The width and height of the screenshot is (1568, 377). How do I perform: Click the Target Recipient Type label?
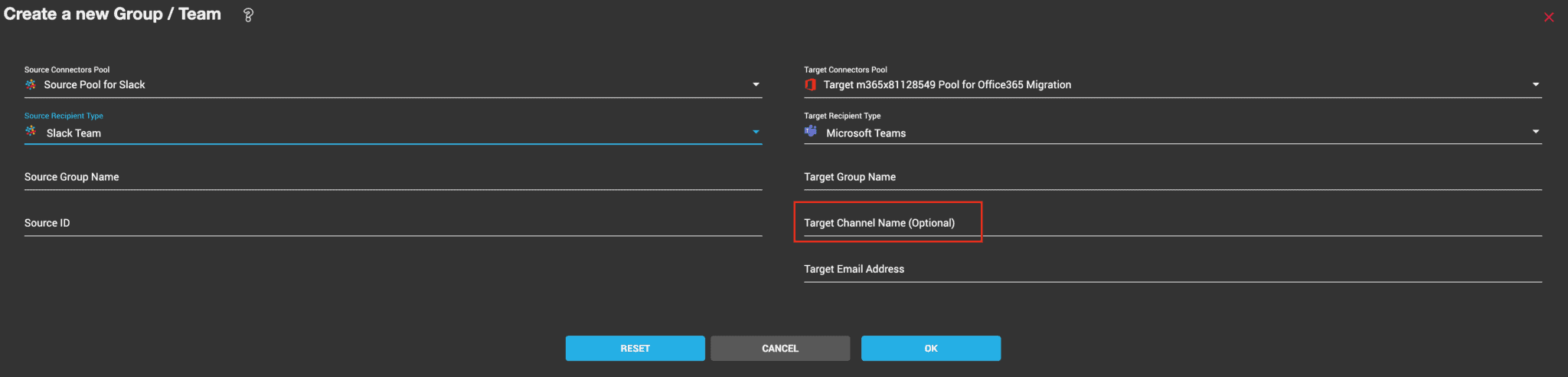[842, 116]
